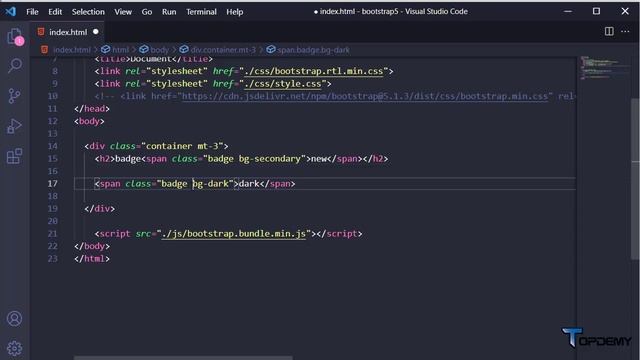640x360 pixels.
Task: Open the Run menu
Action: (169, 12)
